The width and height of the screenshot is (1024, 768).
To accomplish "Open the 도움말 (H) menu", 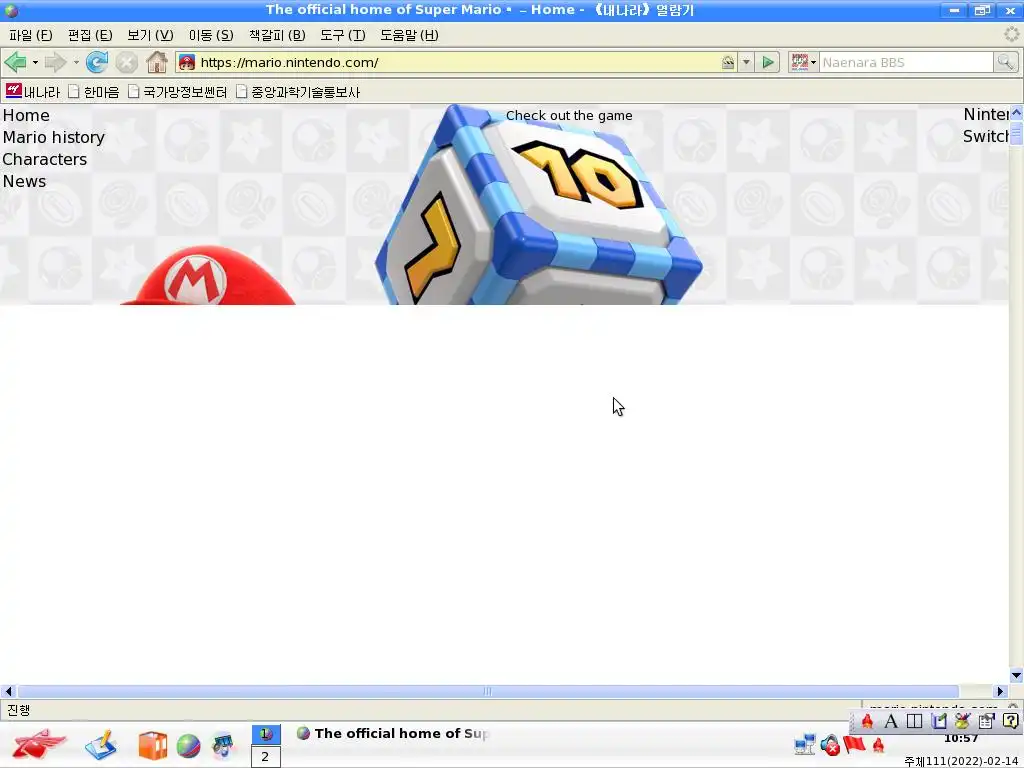I will click(409, 35).
